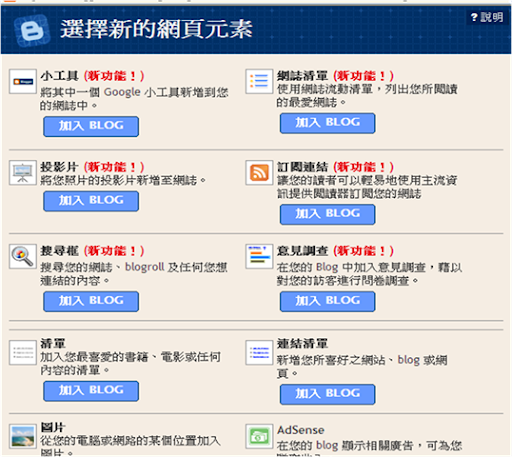Add 意見調查 with its 加入 BLOG button
The width and height of the screenshot is (512, 457).
point(327,301)
